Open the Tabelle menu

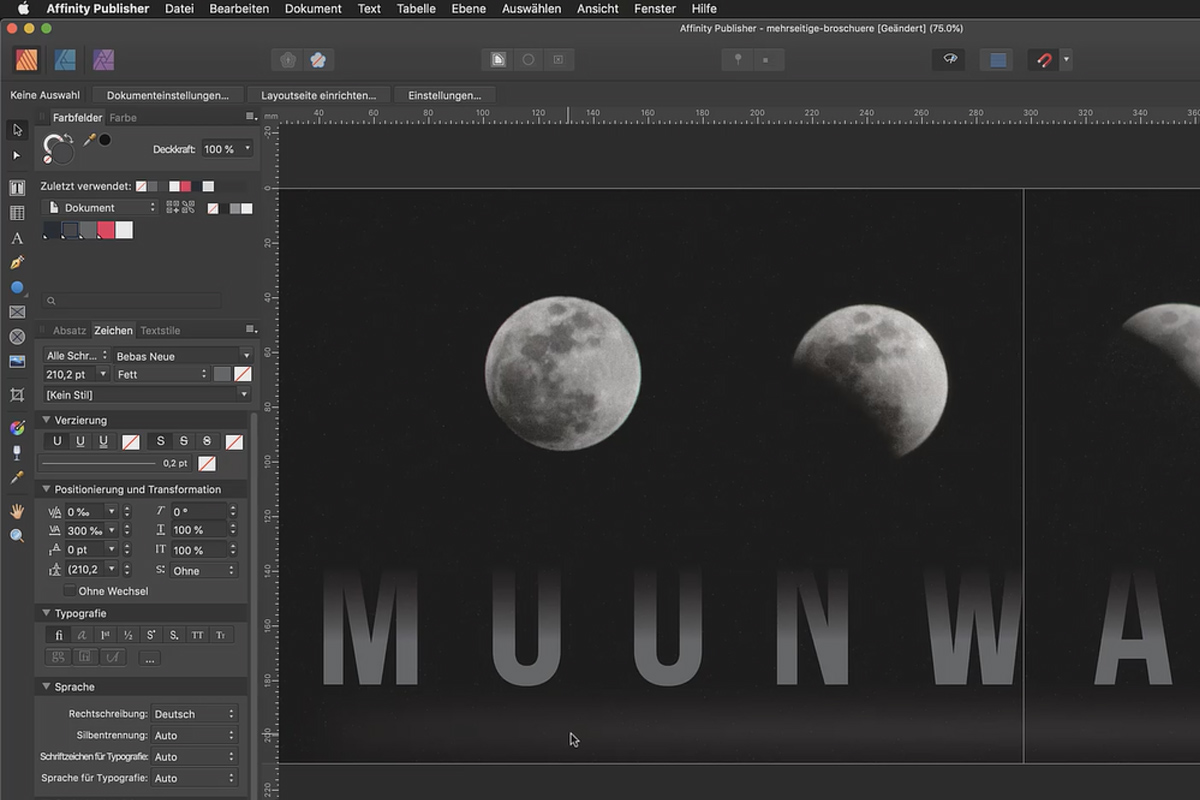416,9
